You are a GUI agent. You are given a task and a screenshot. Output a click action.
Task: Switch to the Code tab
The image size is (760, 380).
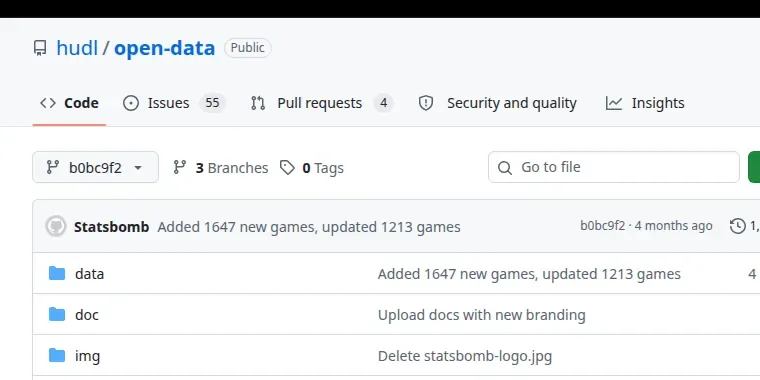[69, 103]
